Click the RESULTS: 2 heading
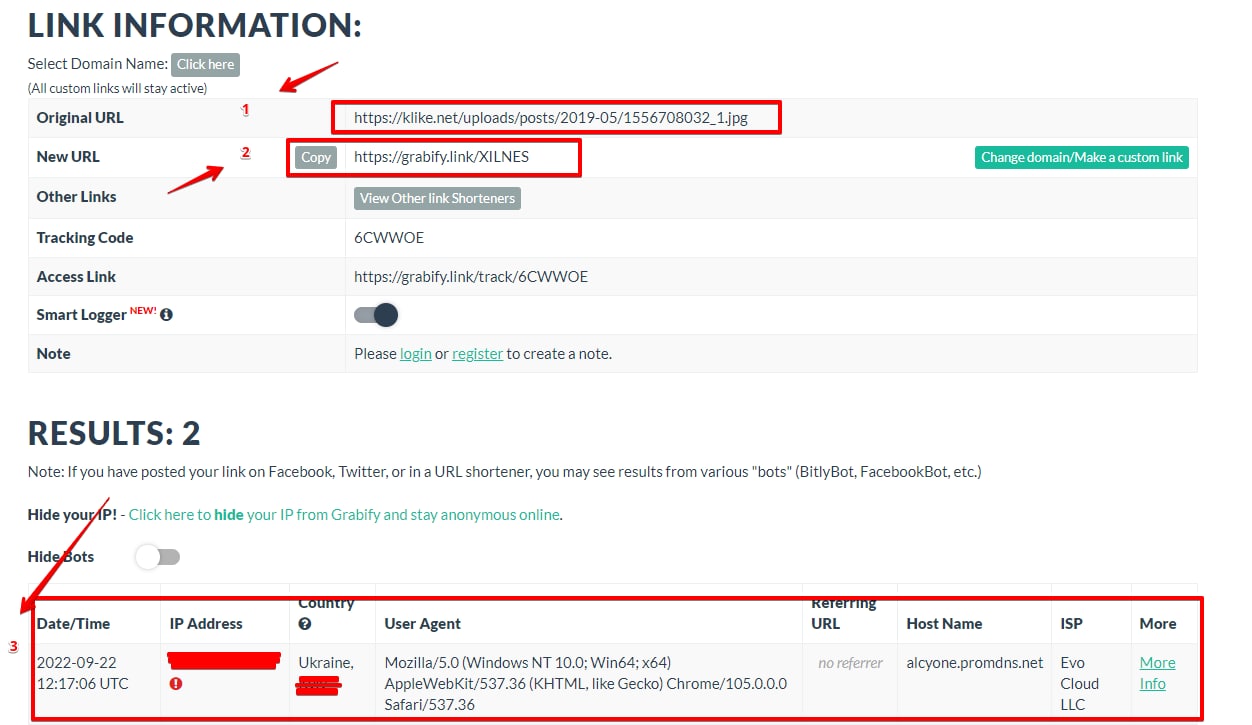The width and height of the screenshot is (1252, 725). click(x=114, y=433)
